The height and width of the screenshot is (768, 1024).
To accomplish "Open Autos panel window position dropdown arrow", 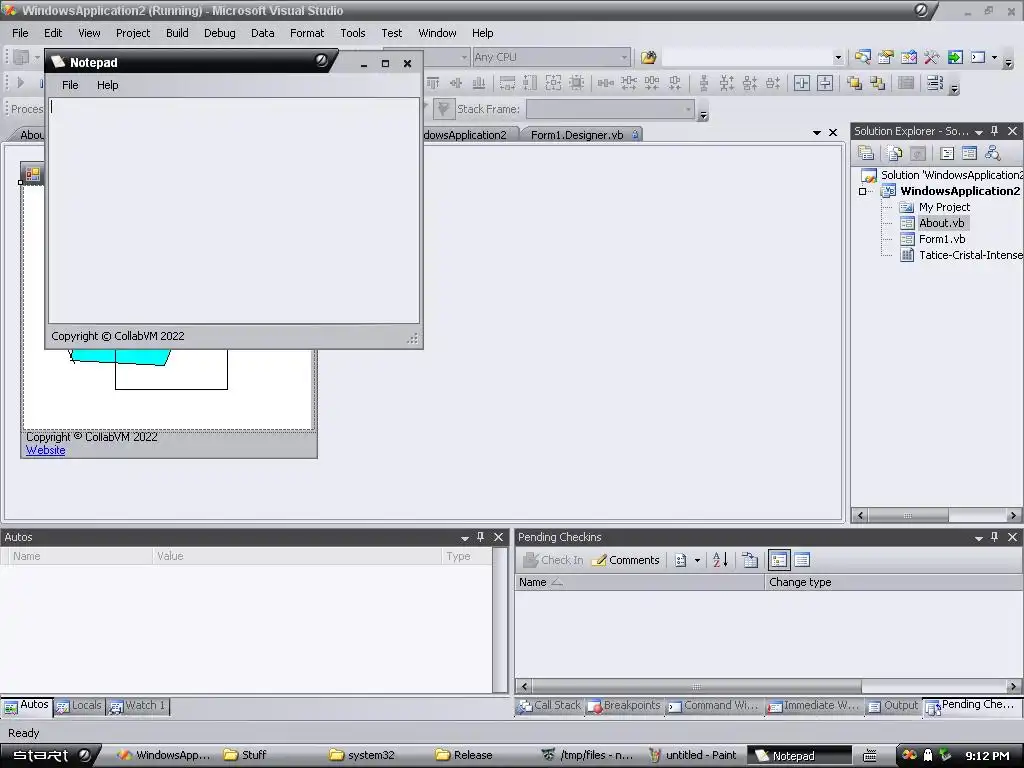I will point(465,538).
